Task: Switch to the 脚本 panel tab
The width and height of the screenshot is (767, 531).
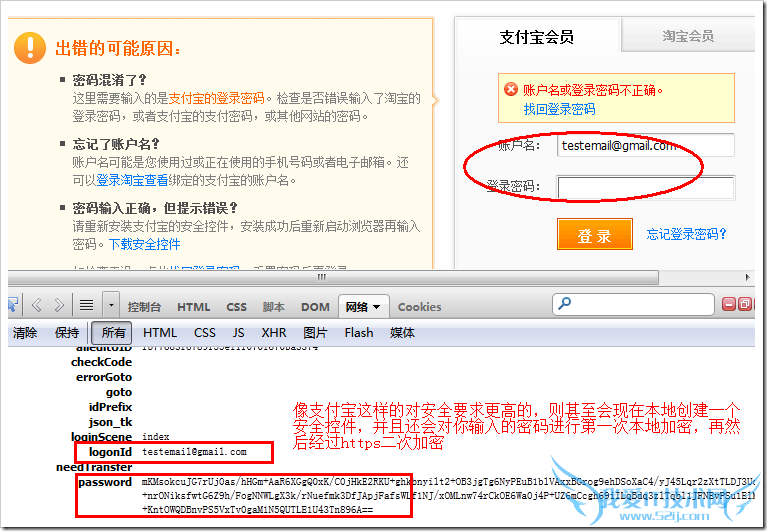Action: [273, 307]
